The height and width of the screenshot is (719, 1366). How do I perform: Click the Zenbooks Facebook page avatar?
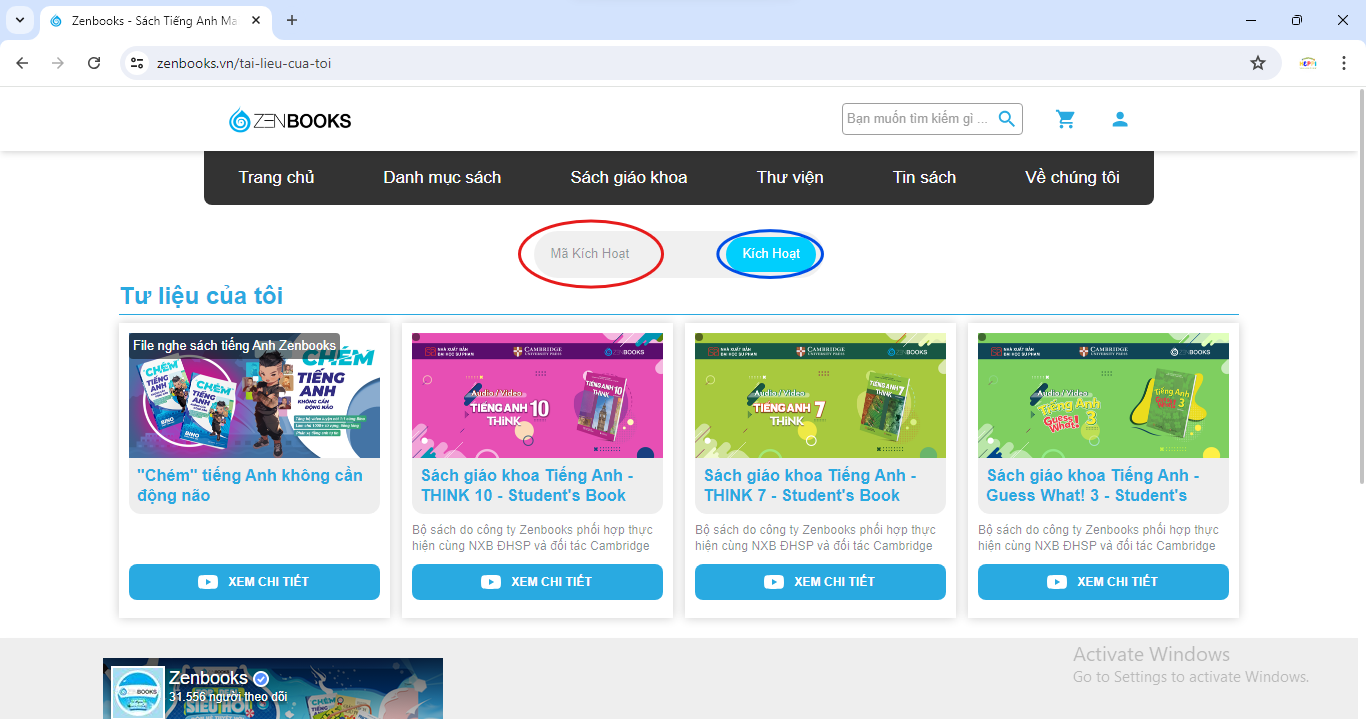pos(137,692)
